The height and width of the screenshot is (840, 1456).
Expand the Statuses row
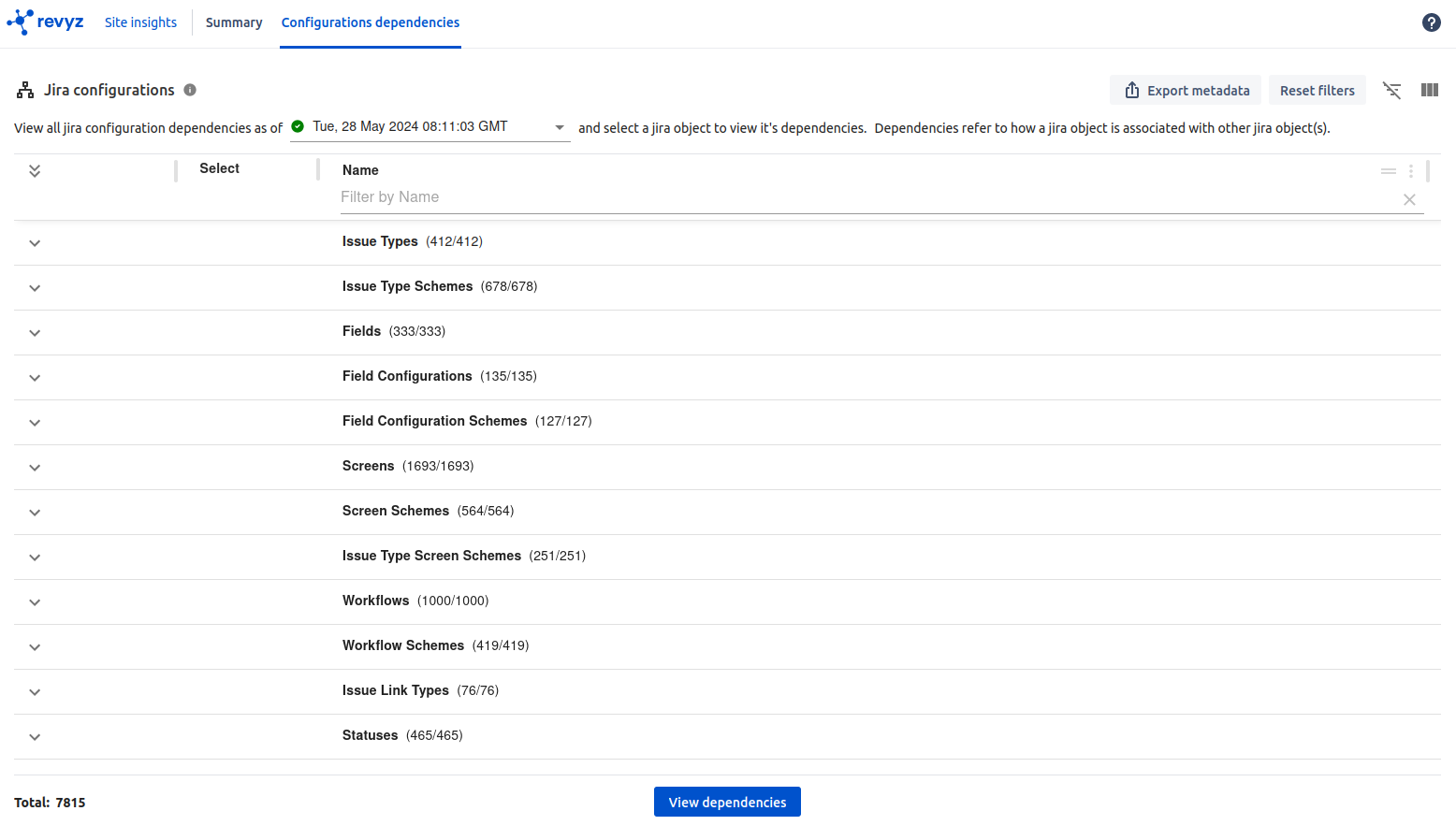tap(34, 736)
